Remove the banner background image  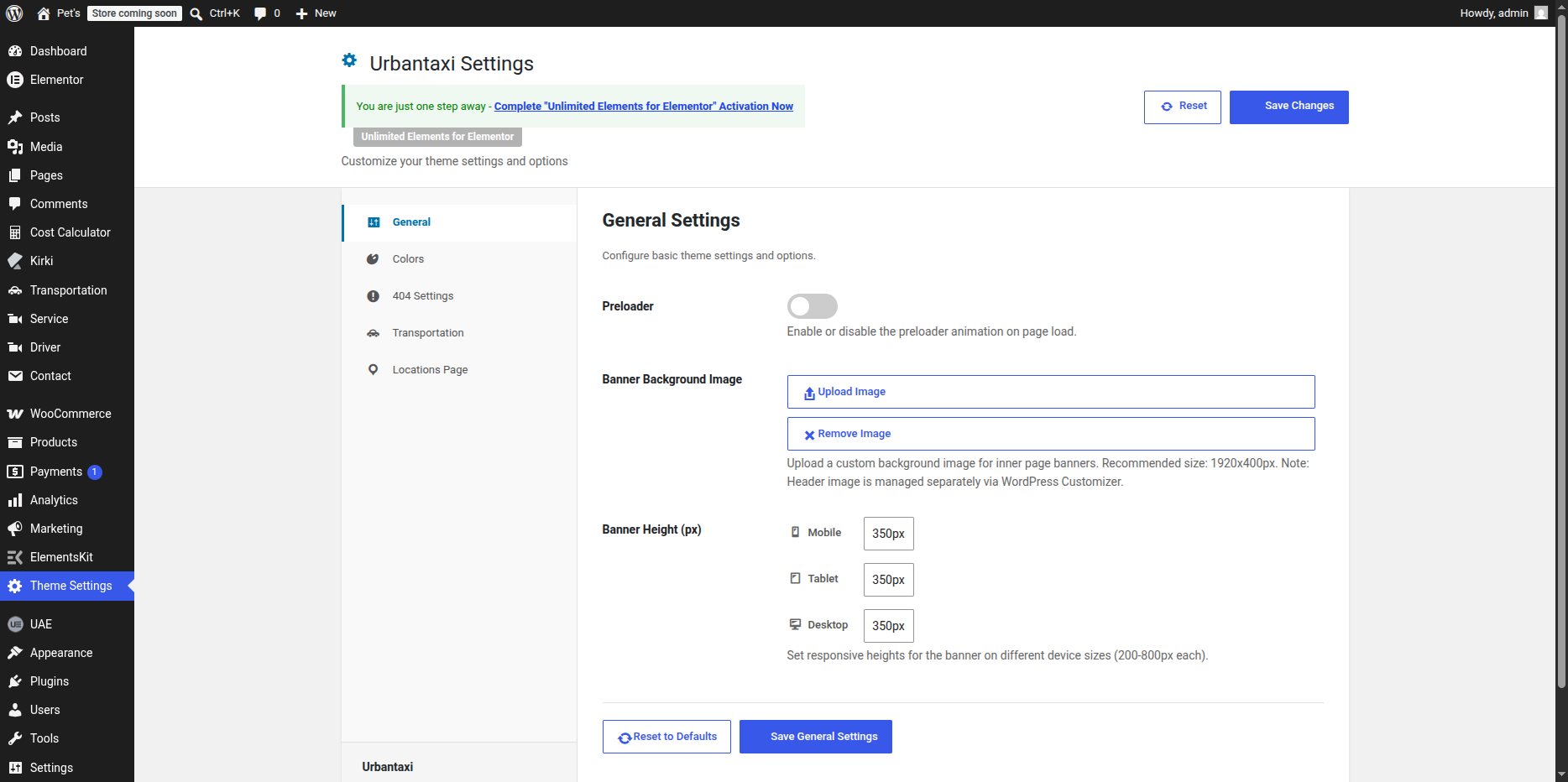[1051, 434]
